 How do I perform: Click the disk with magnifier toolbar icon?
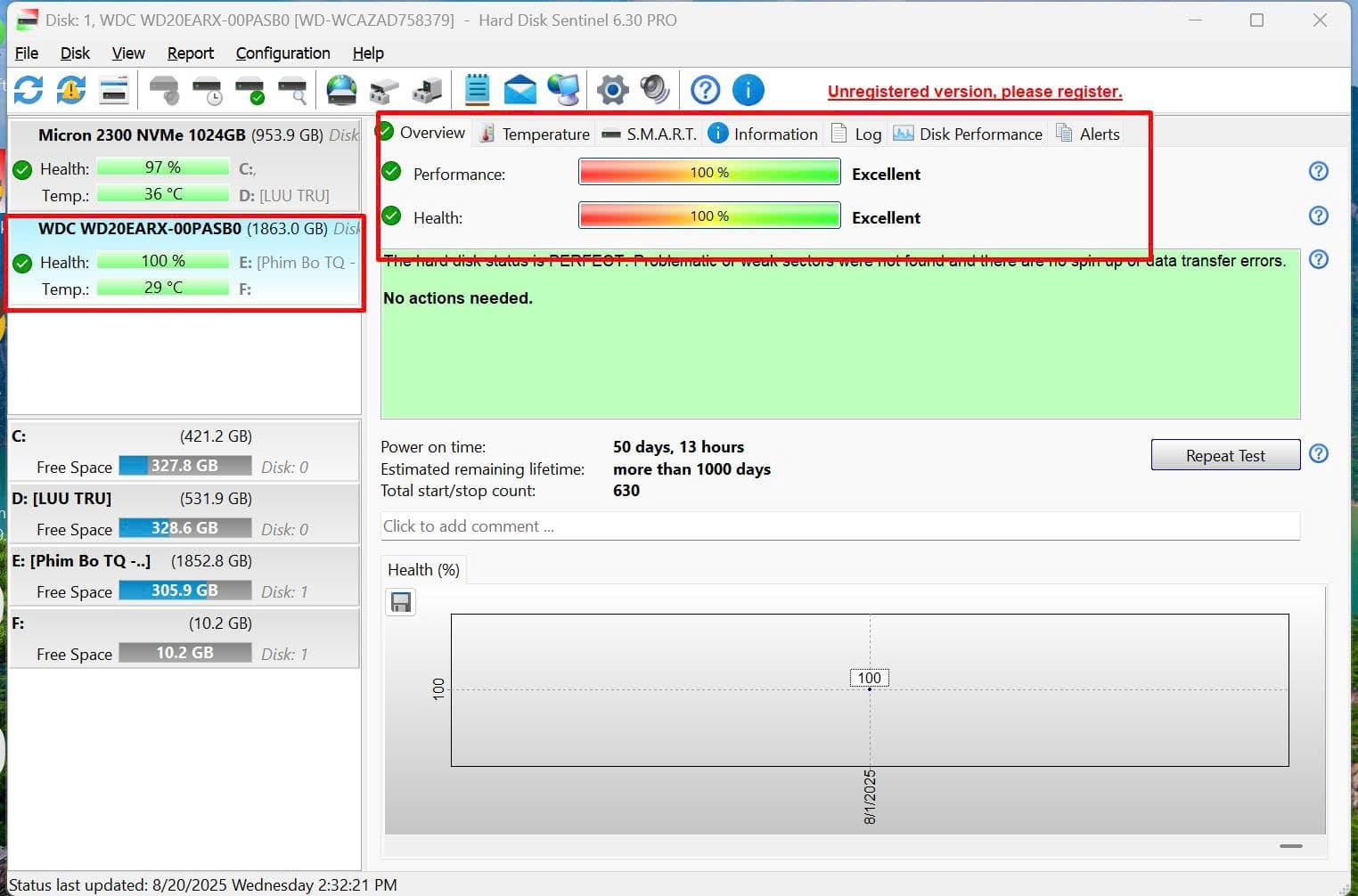(292, 90)
